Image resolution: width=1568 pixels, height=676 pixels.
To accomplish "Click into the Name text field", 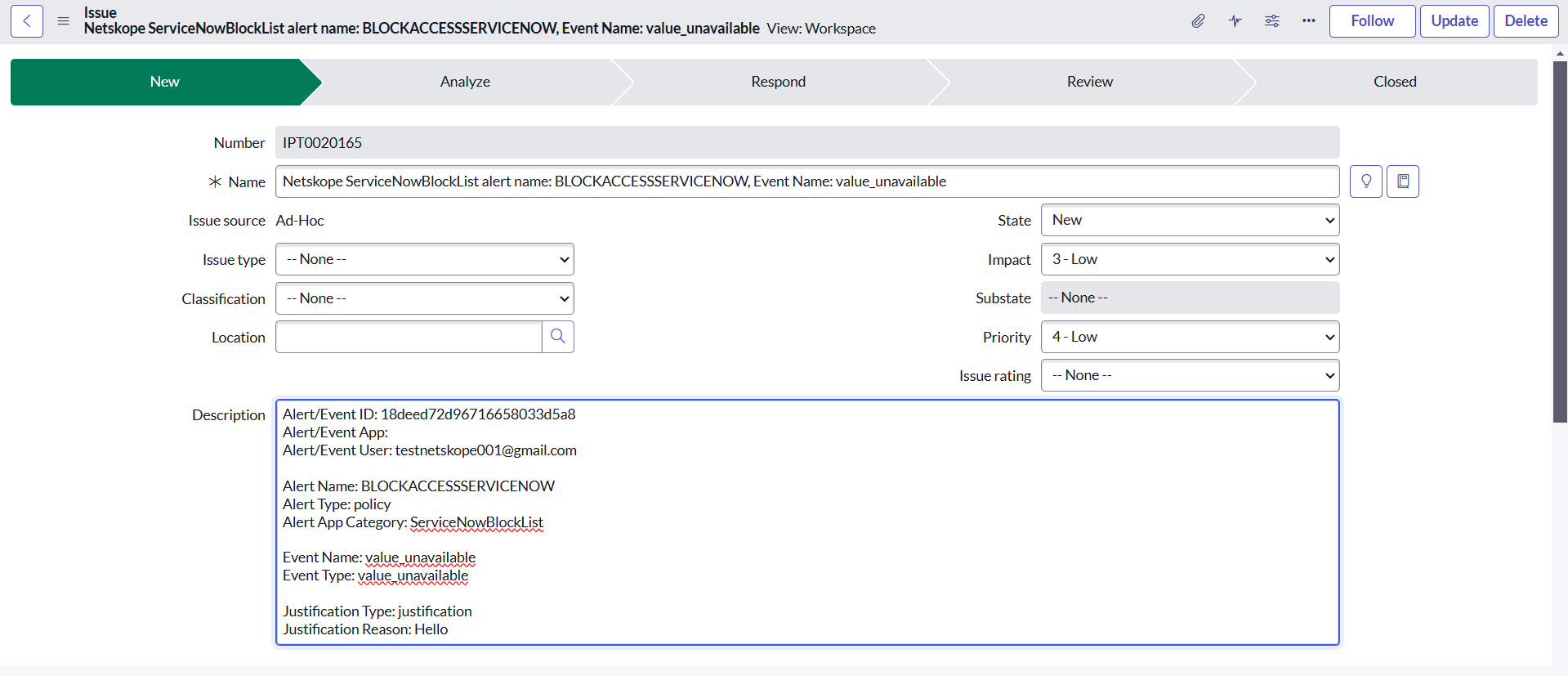I will (x=807, y=181).
